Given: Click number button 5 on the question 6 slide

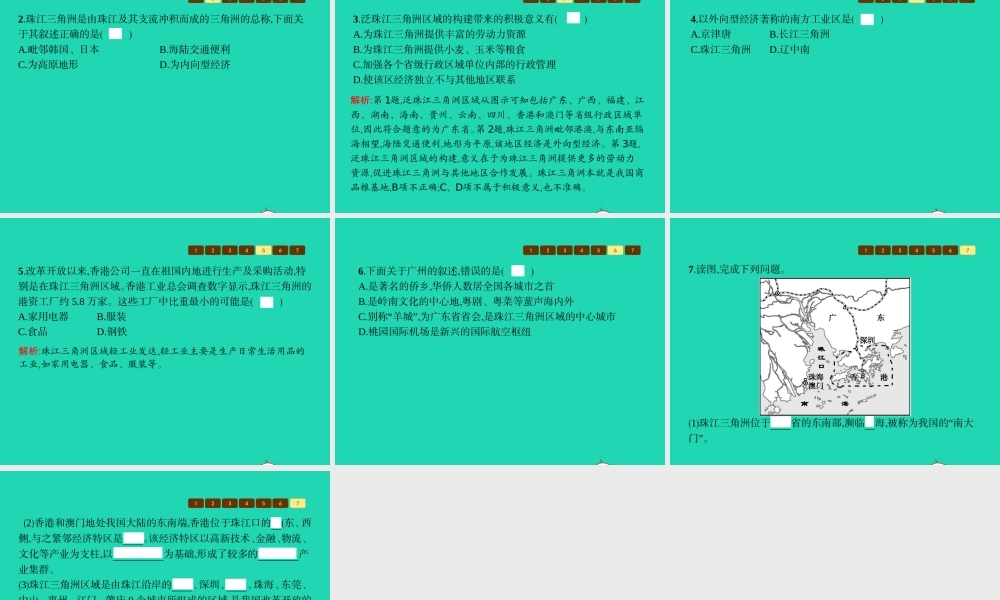Looking at the screenshot, I should coord(598,251).
